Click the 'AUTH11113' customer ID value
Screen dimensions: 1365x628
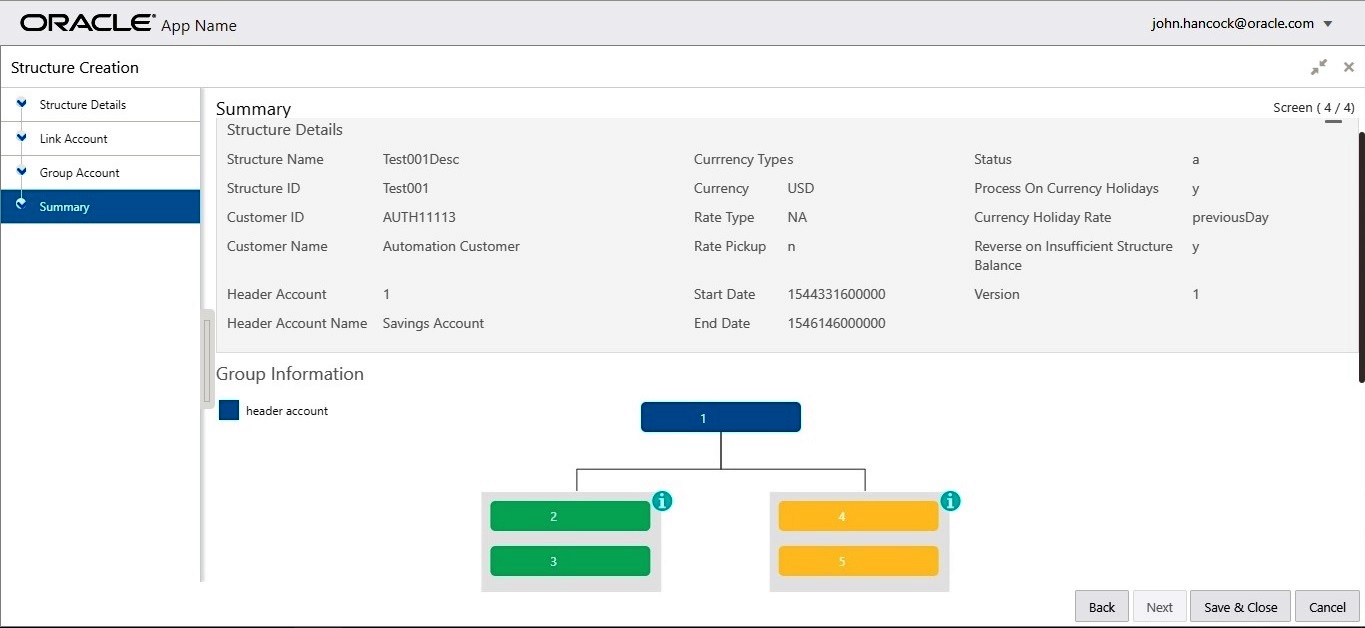point(419,217)
